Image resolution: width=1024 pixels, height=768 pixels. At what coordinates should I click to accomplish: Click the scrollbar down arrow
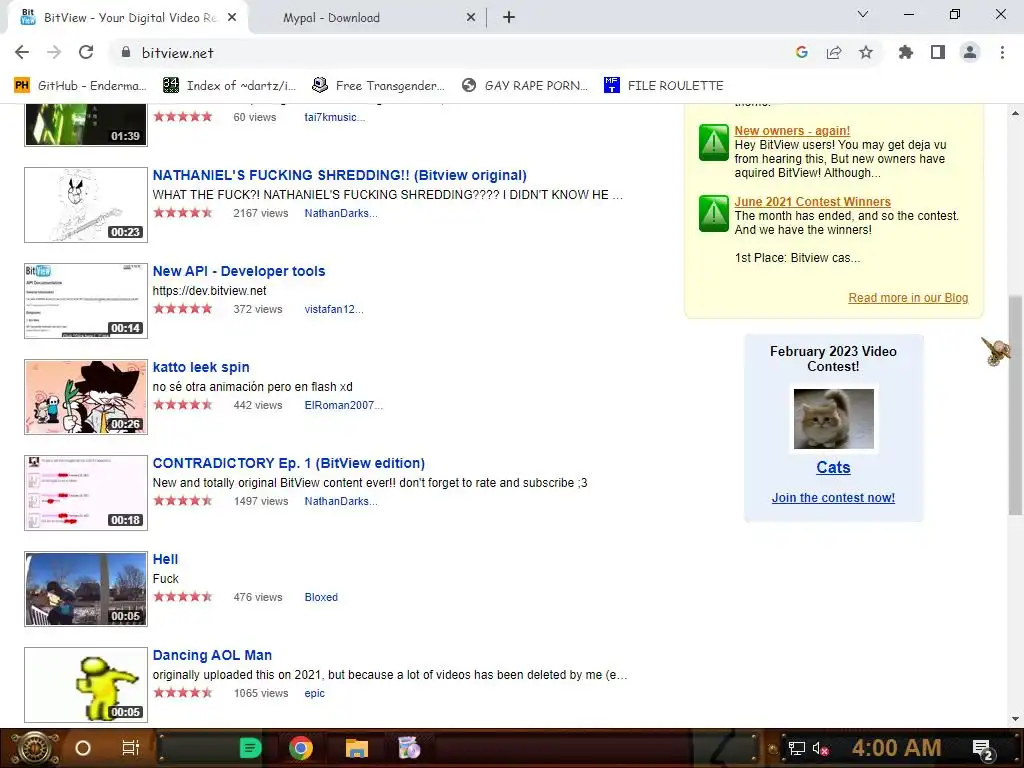(x=1015, y=719)
